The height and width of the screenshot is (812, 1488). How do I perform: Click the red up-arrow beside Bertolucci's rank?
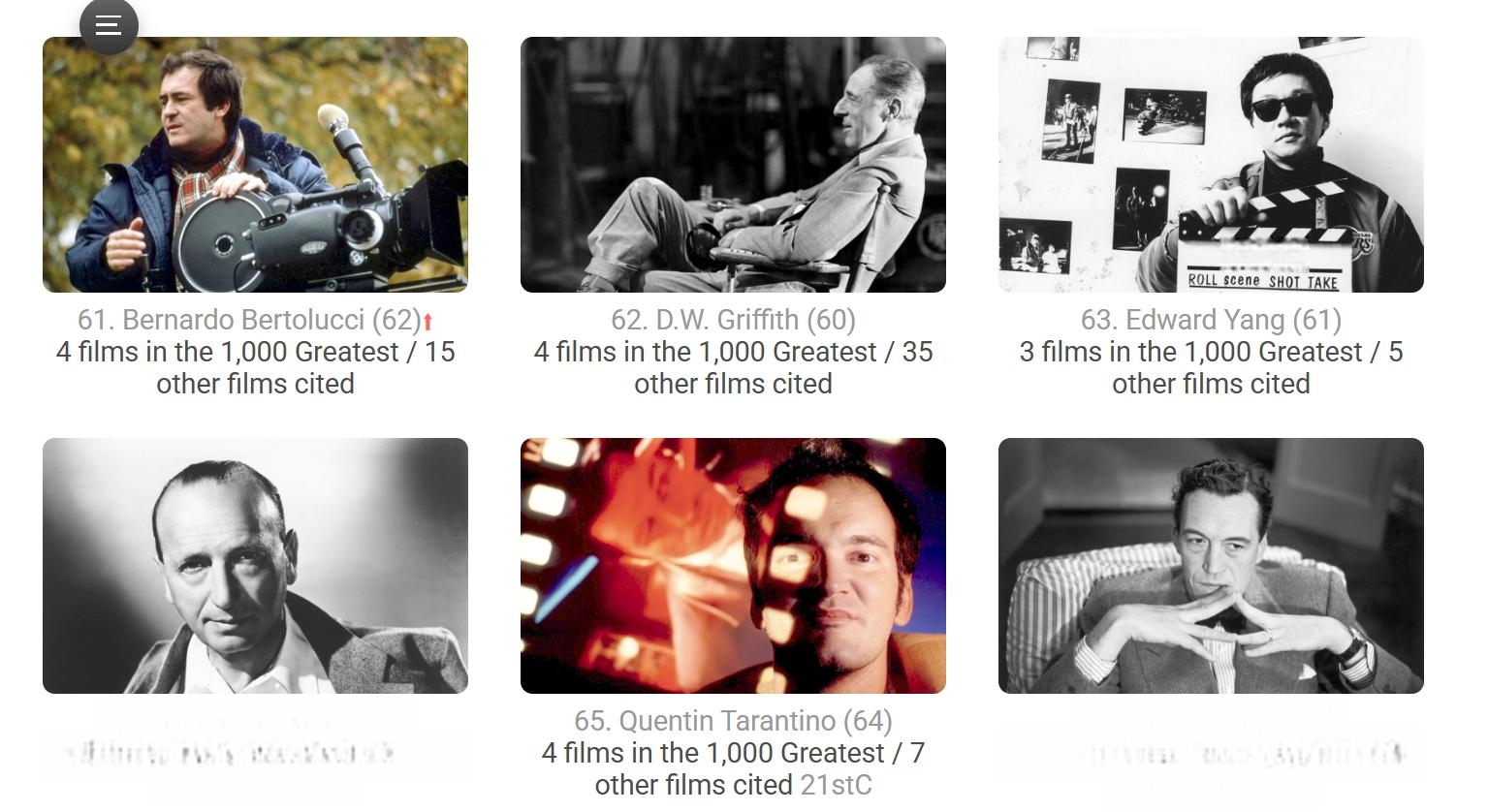coord(427,322)
